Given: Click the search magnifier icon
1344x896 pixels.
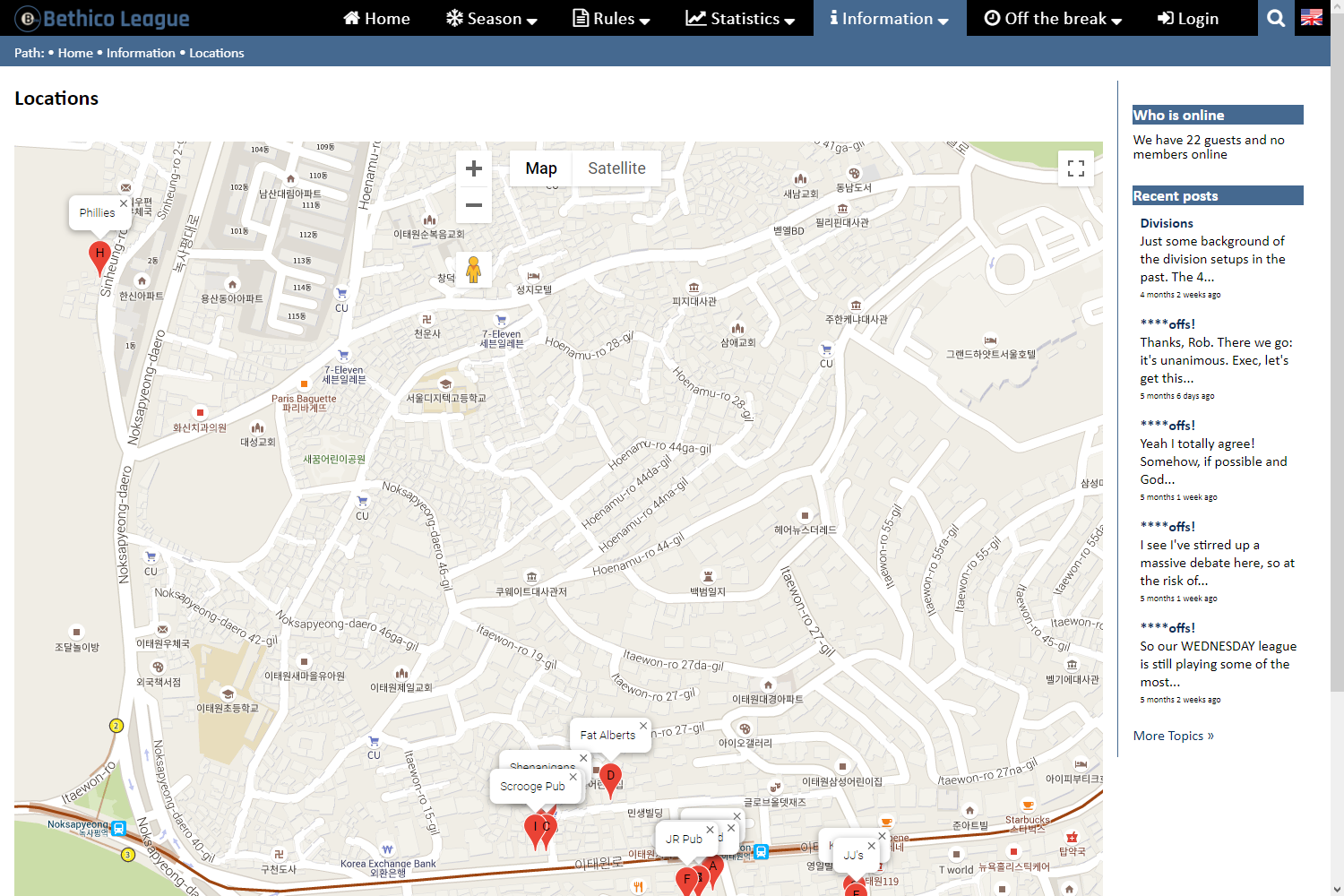Looking at the screenshot, I should click(x=1276, y=18).
